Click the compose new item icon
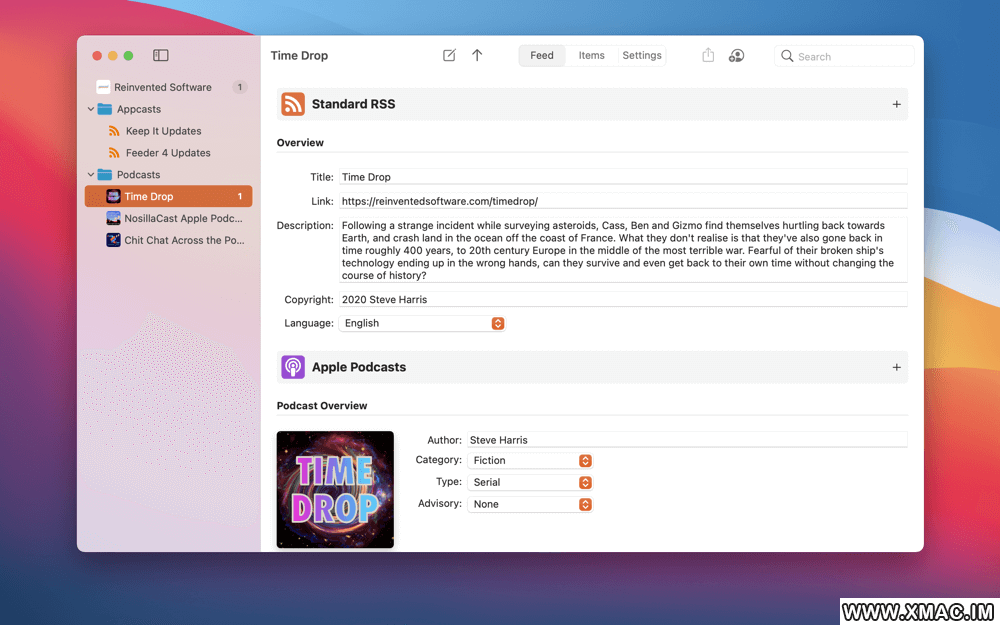Viewport: 1000px width, 625px height. click(449, 56)
